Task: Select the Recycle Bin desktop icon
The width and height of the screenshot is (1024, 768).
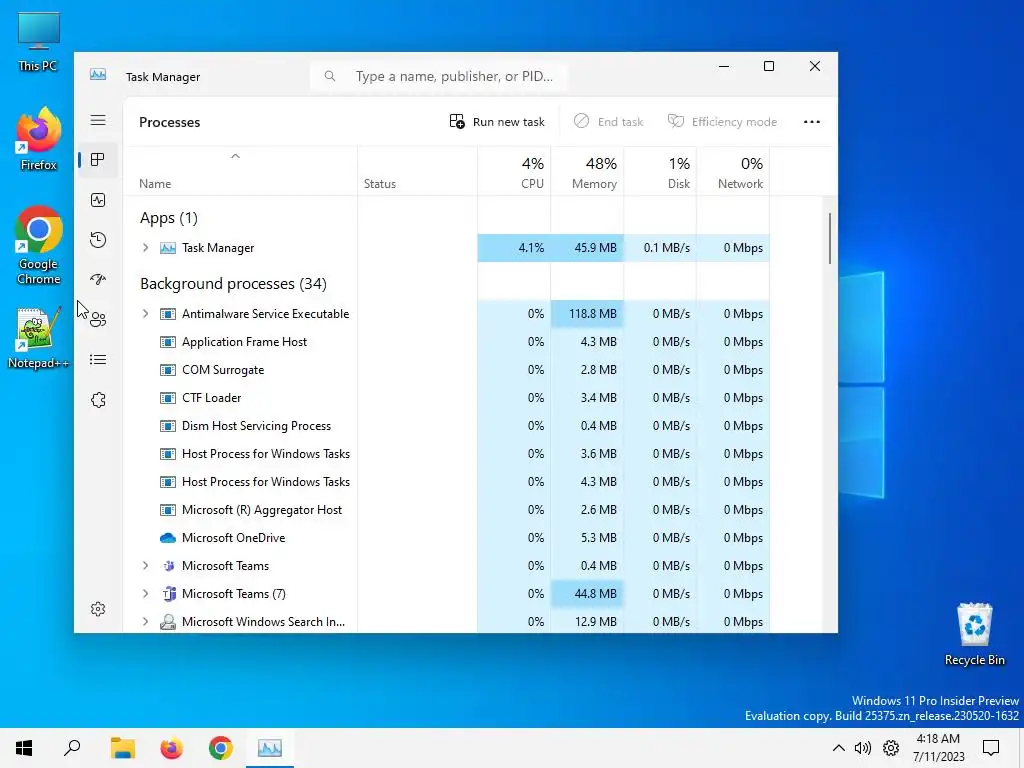Action: 974,635
